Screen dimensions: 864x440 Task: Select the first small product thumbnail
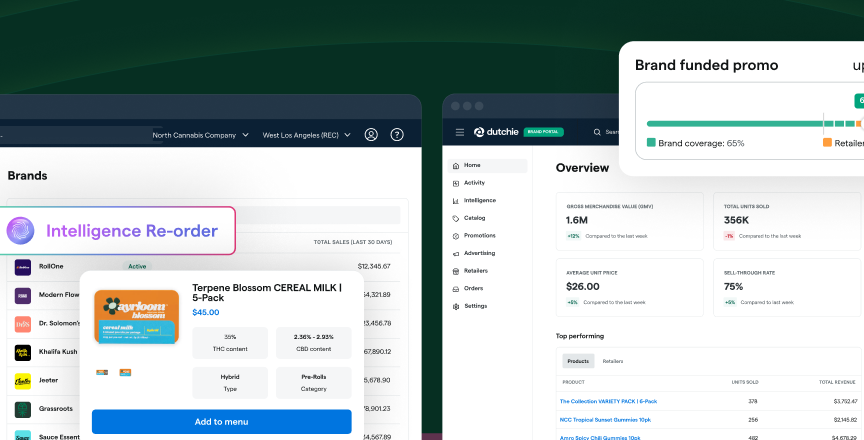[102, 372]
